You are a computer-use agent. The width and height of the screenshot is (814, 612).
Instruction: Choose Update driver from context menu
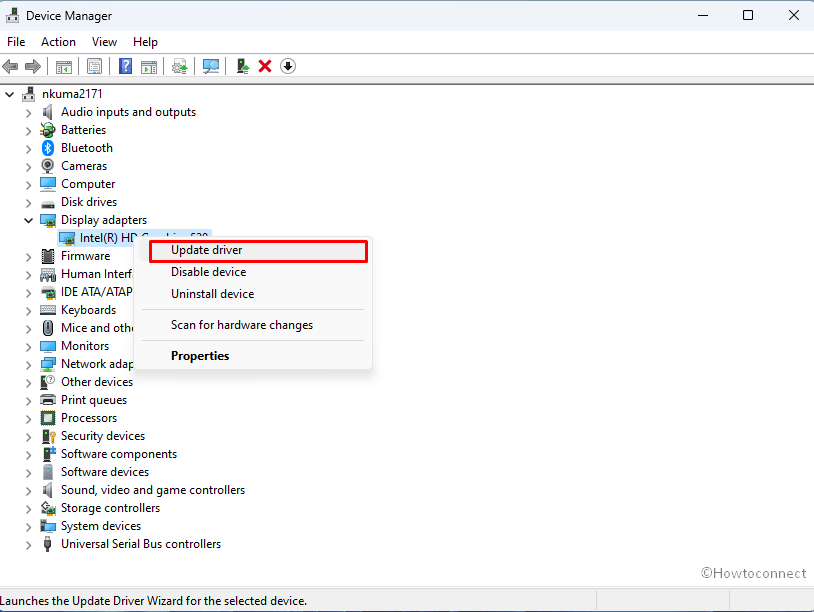(x=255, y=250)
